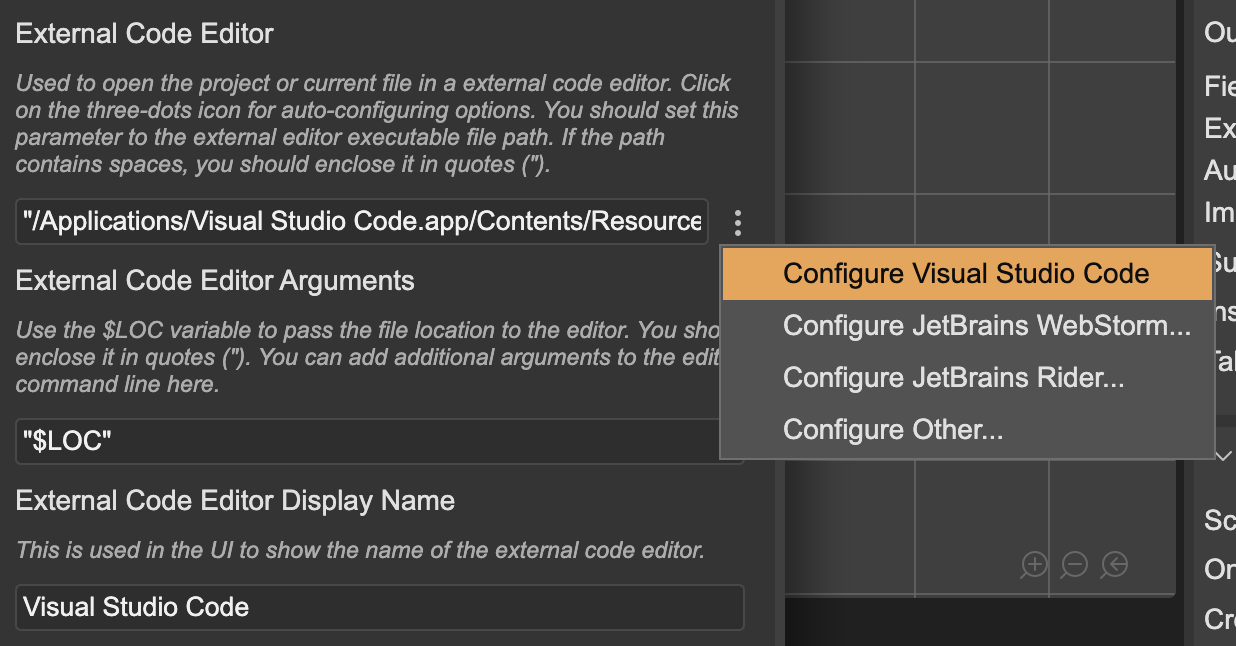Select "Configure JetBrains WebStorm..." menu entry
This screenshot has height=646, width=1236.
pos(987,325)
